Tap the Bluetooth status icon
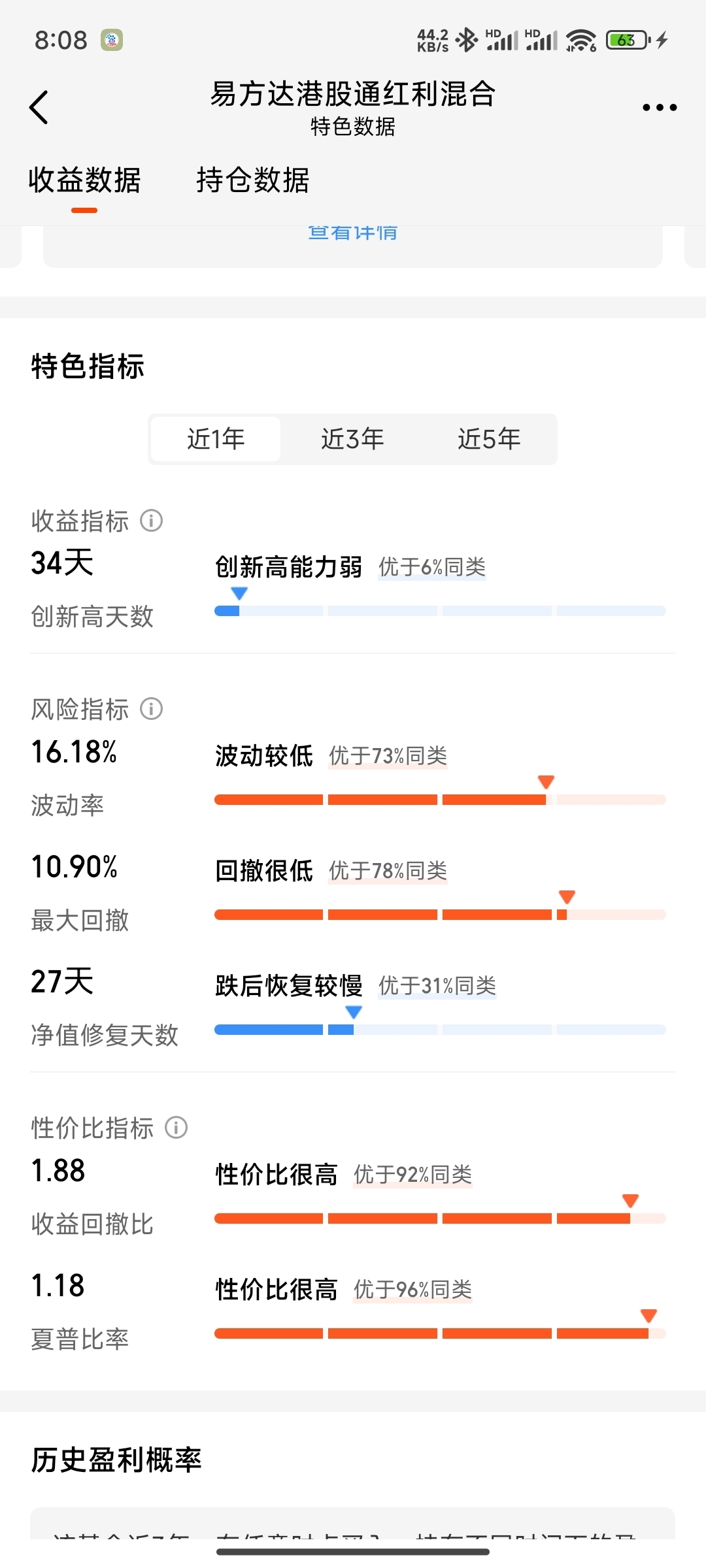This screenshot has width=706, height=1568. (x=467, y=40)
